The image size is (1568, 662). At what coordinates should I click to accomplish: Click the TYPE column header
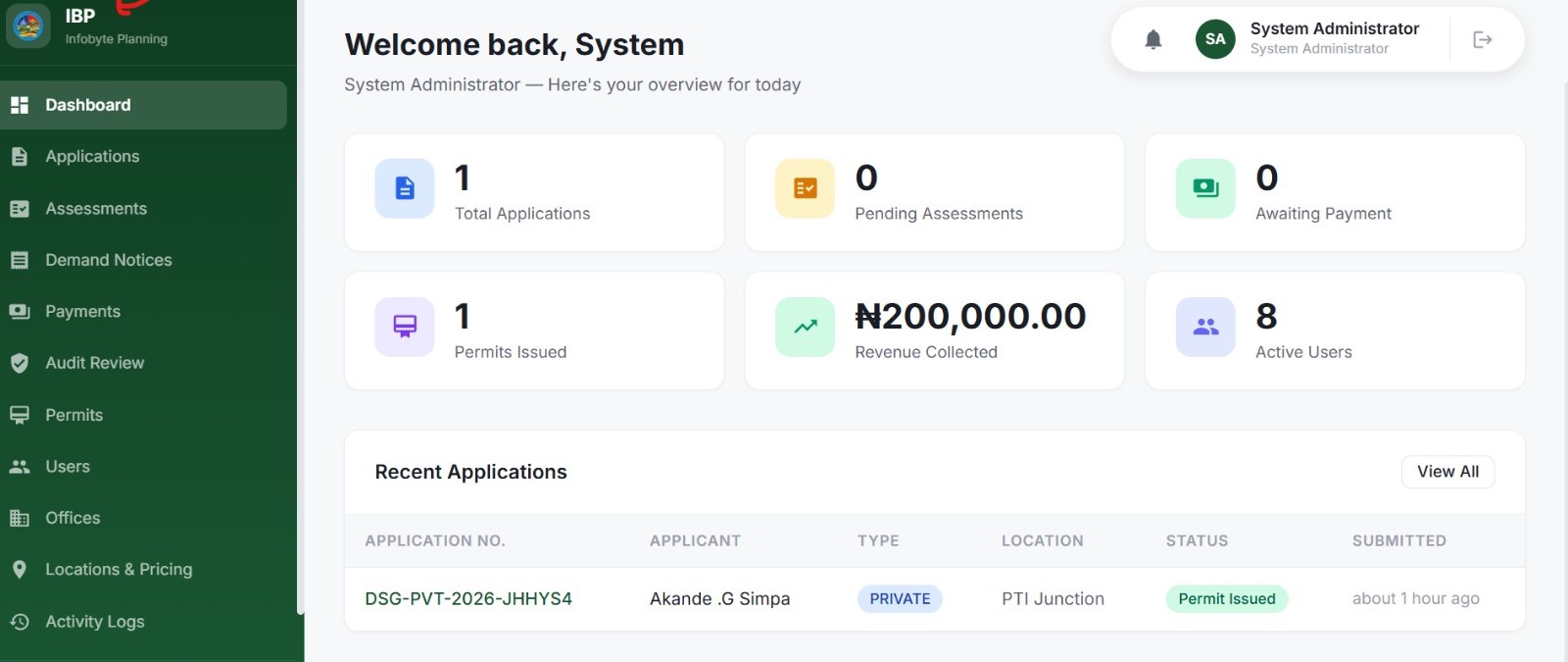click(x=878, y=541)
